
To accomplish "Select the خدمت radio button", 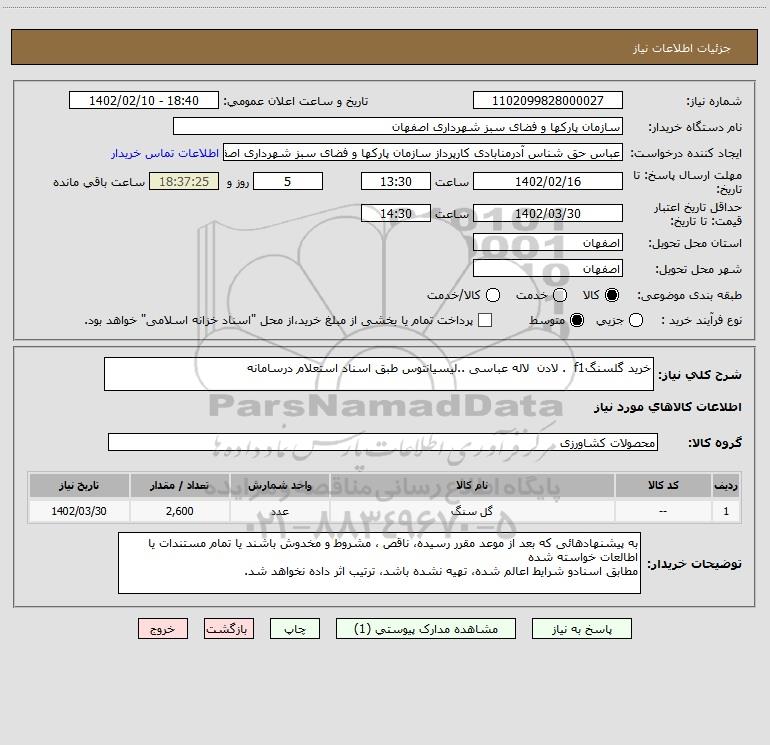I will tap(560, 295).
